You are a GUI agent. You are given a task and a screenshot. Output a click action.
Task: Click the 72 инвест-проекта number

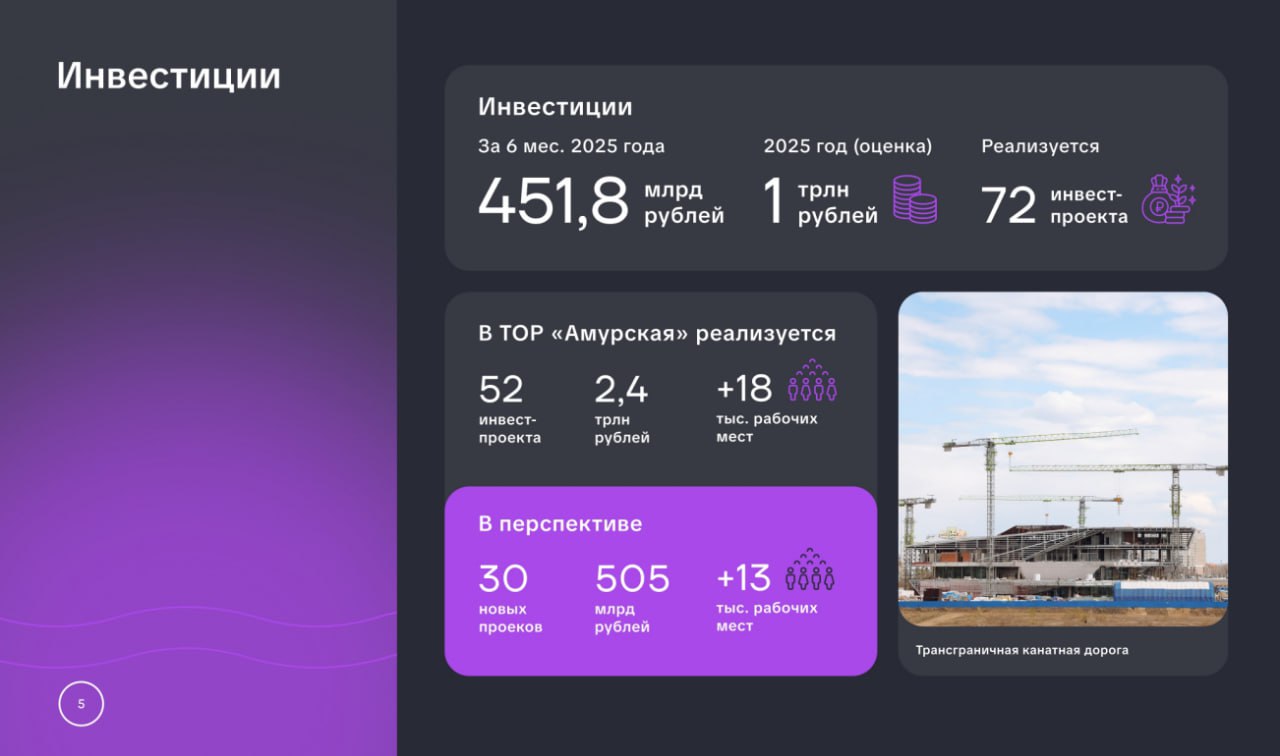point(1009,205)
